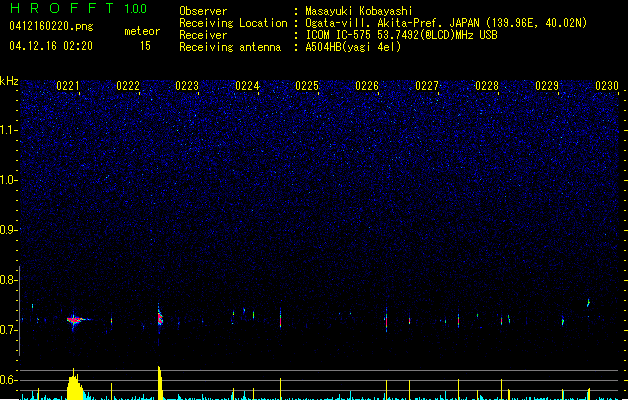Click the 0229 time marker
Screen dimensions: 629x400
[547, 86]
